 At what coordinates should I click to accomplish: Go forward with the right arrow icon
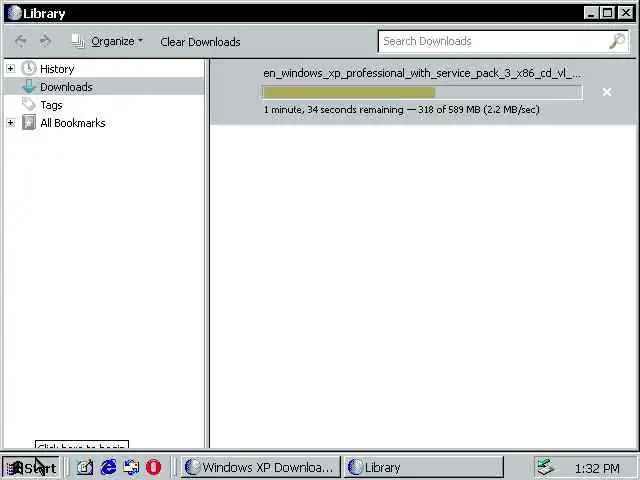point(45,41)
